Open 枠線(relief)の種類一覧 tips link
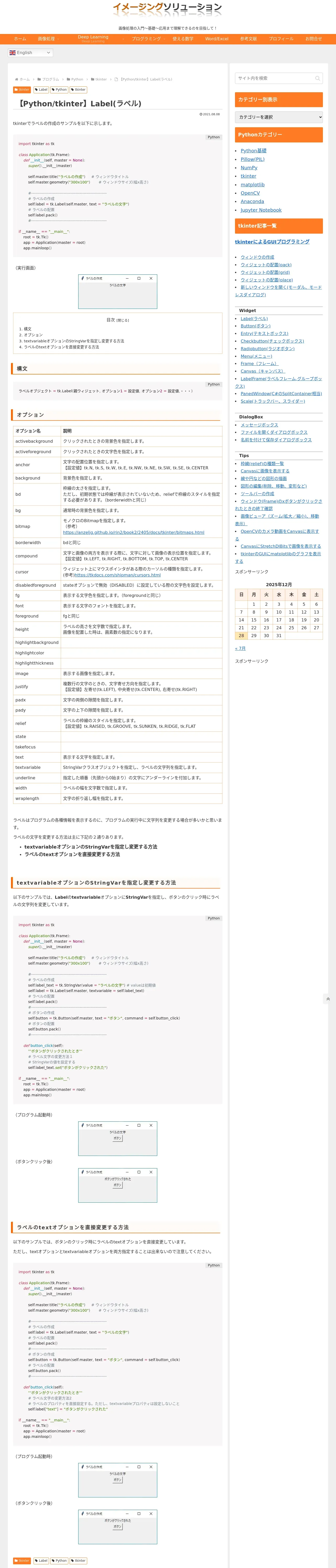The image size is (336, 1568). 262,463
